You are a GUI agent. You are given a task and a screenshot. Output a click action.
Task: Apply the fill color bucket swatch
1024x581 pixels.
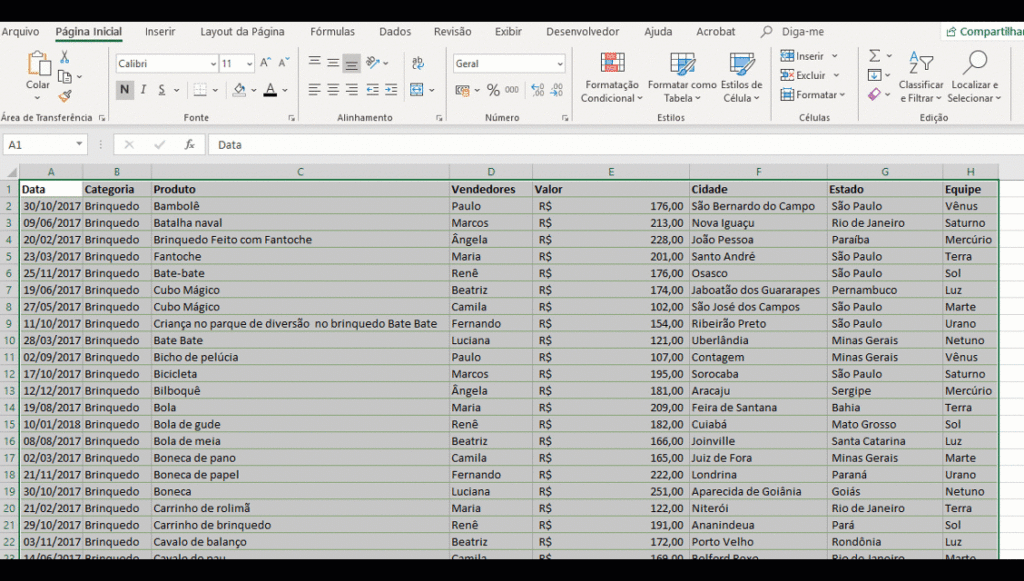[x=239, y=90]
